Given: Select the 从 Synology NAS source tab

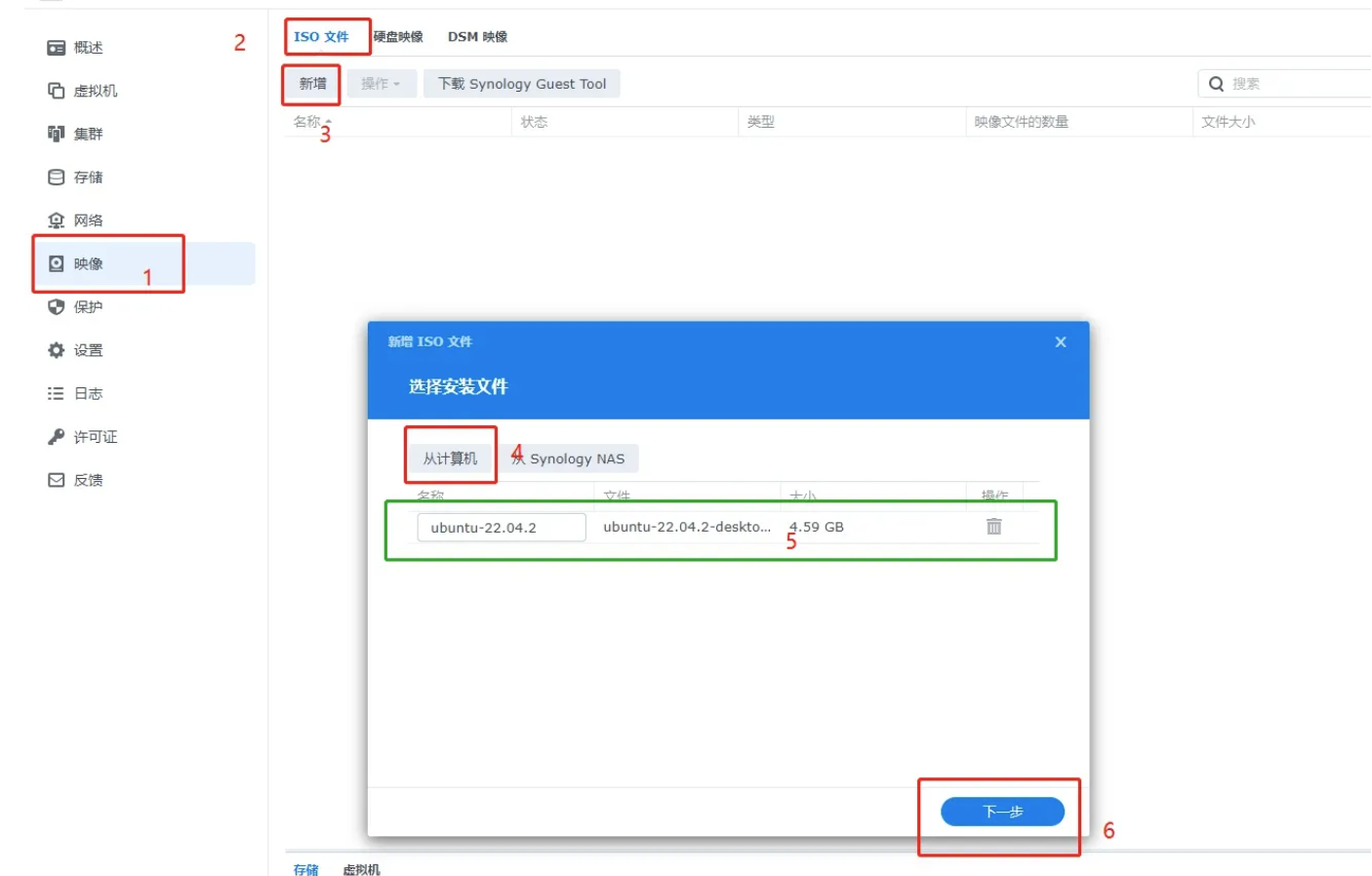Looking at the screenshot, I should pos(569,458).
